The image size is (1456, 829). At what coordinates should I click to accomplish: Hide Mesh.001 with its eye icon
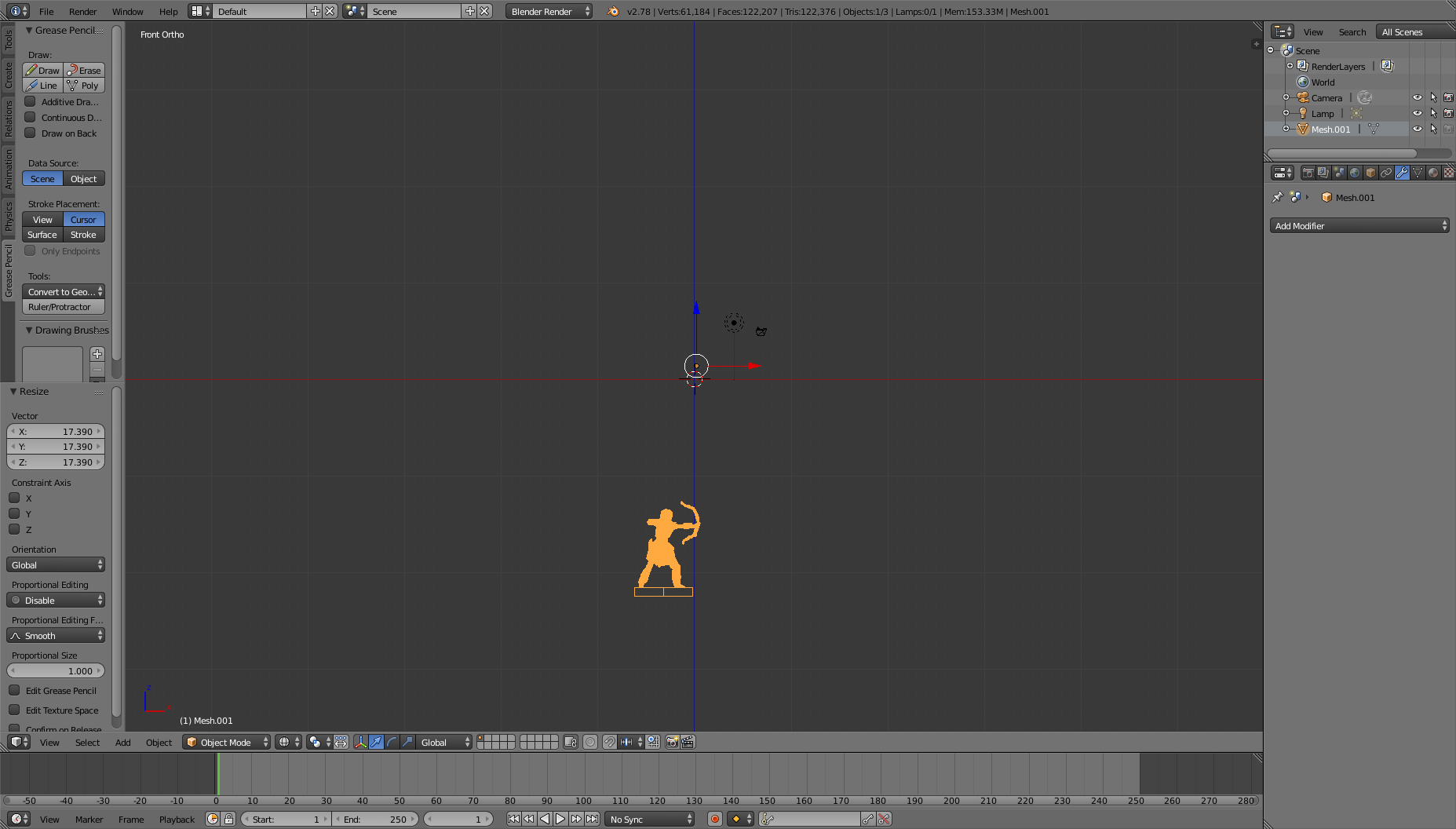1418,129
